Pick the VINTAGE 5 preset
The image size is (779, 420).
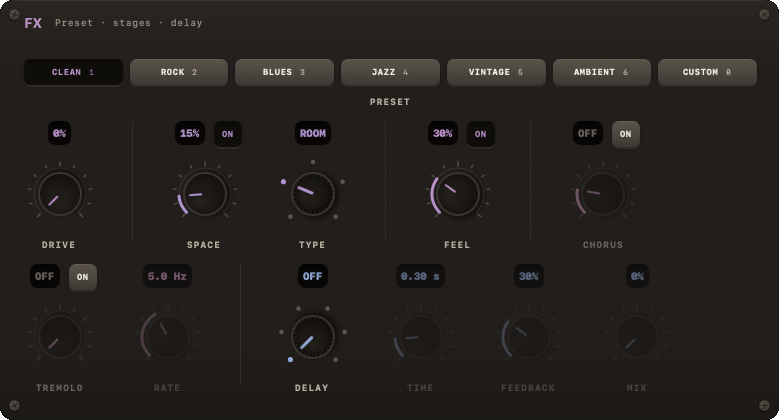tap(496, 72)
